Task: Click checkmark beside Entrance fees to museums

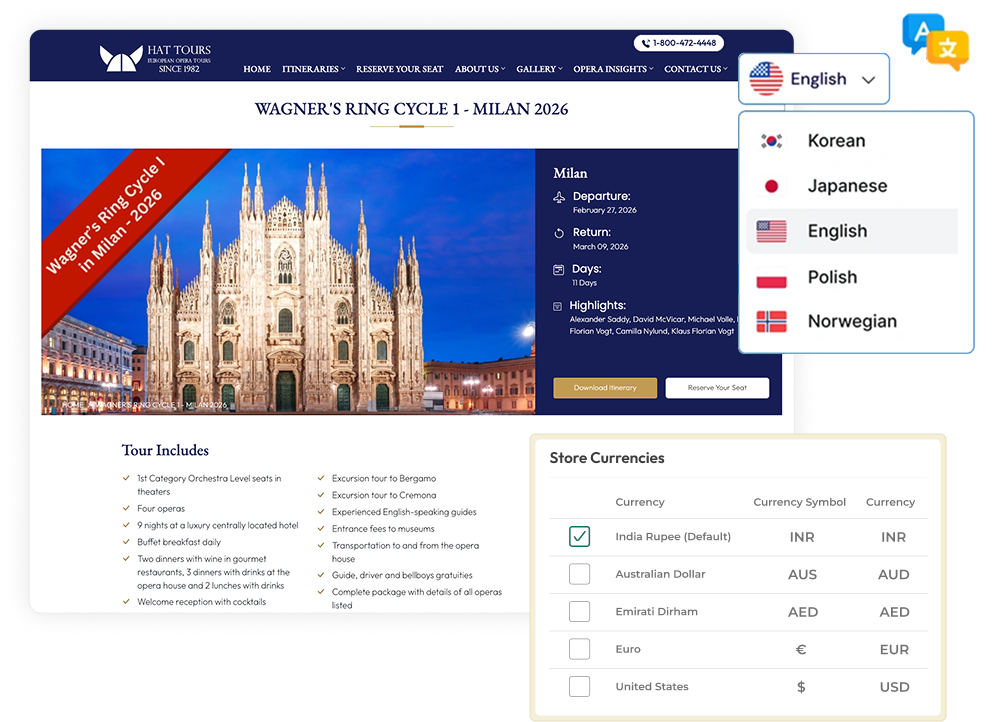Action: [x=321, y=528]
